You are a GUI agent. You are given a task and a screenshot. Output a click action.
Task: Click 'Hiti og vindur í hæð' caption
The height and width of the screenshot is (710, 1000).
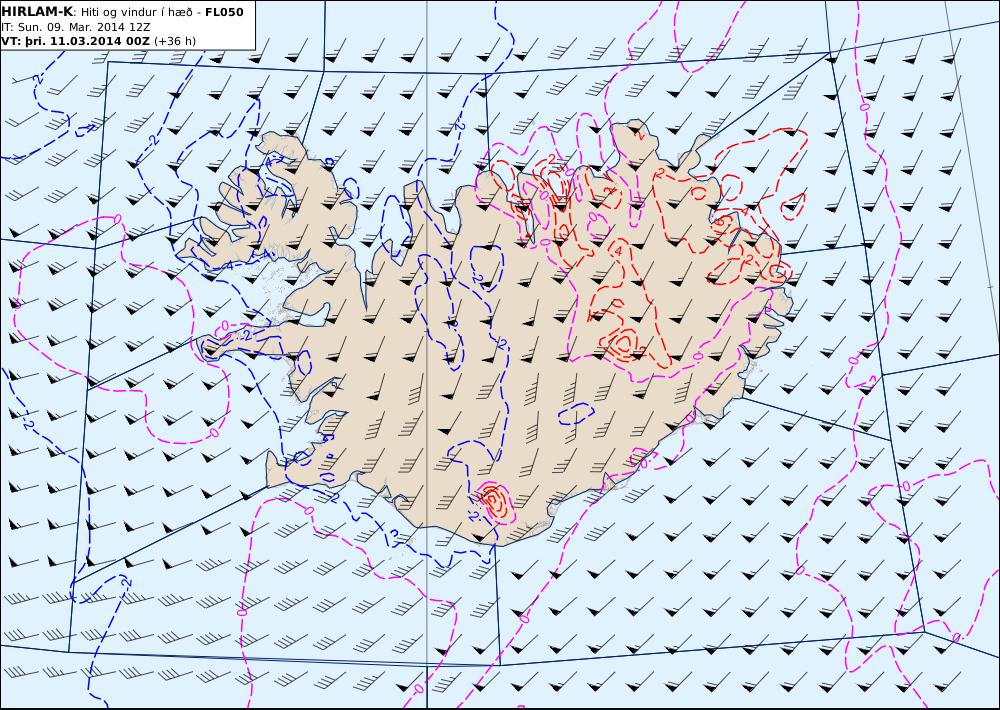point(136,12)
